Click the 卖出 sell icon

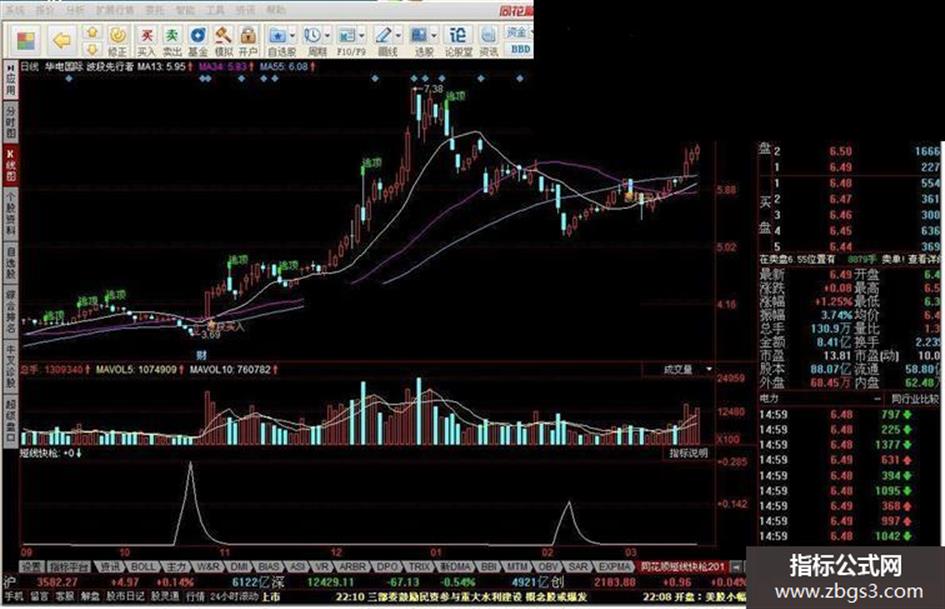(x=172, y=40)
